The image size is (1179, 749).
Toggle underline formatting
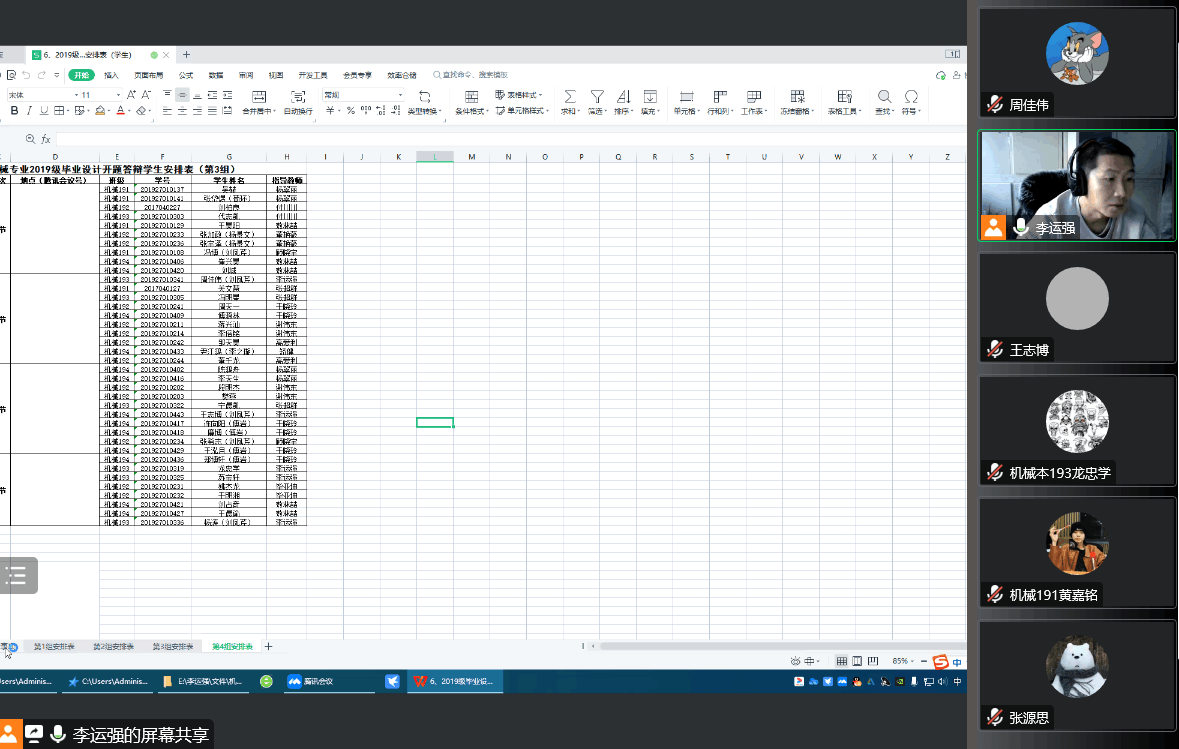[x=44, y=111]
